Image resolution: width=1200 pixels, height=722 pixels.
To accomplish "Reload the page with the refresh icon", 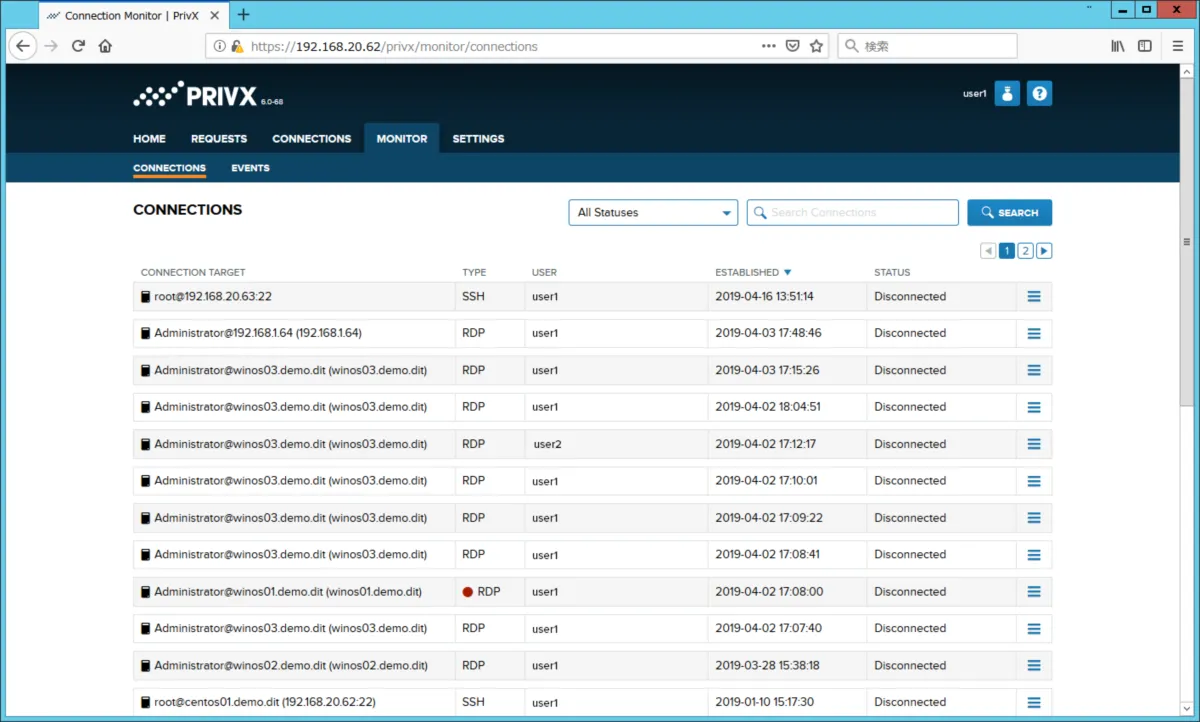I will pos(78,46).
